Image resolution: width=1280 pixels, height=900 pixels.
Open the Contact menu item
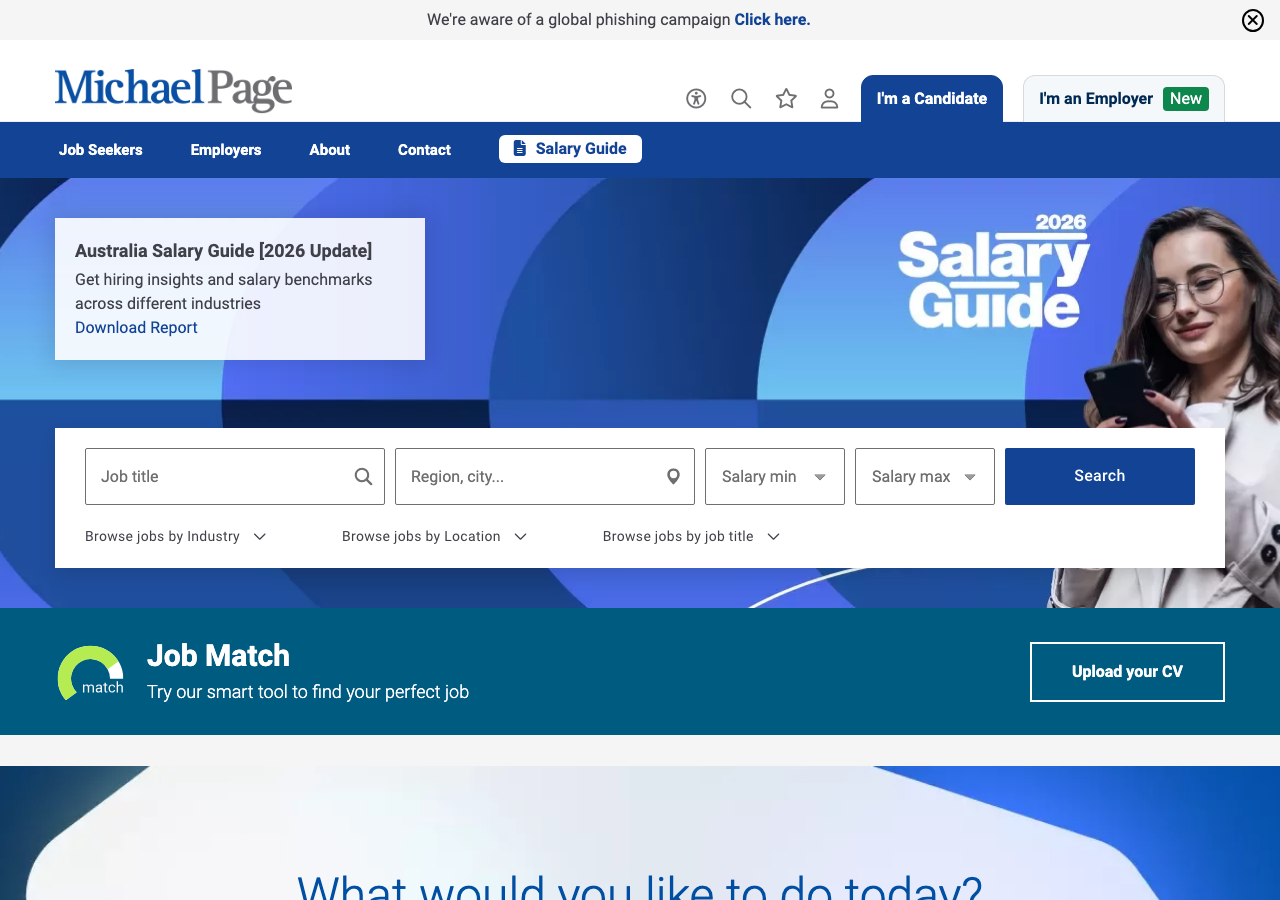coord(424,150)
